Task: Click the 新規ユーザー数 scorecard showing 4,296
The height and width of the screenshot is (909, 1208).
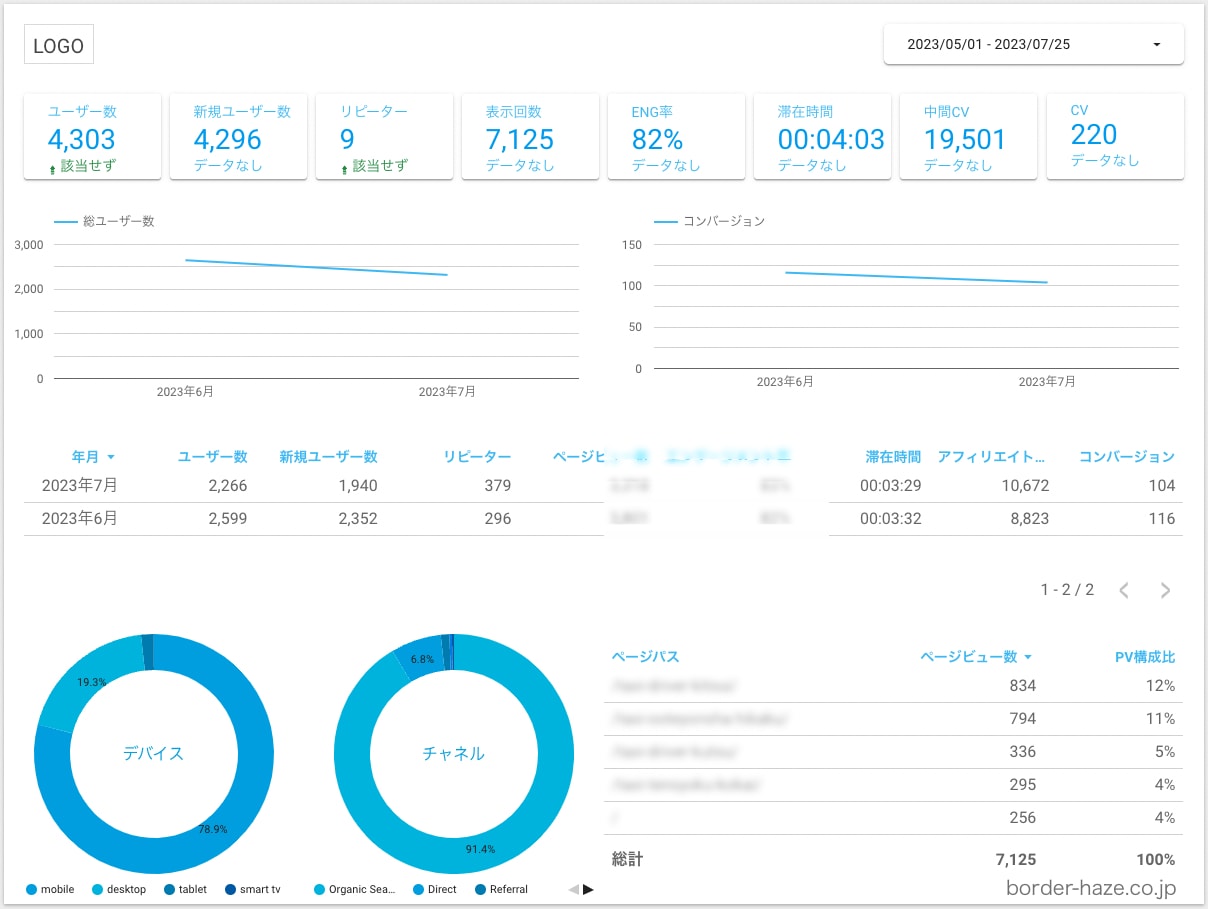Action: pos(238,137)
